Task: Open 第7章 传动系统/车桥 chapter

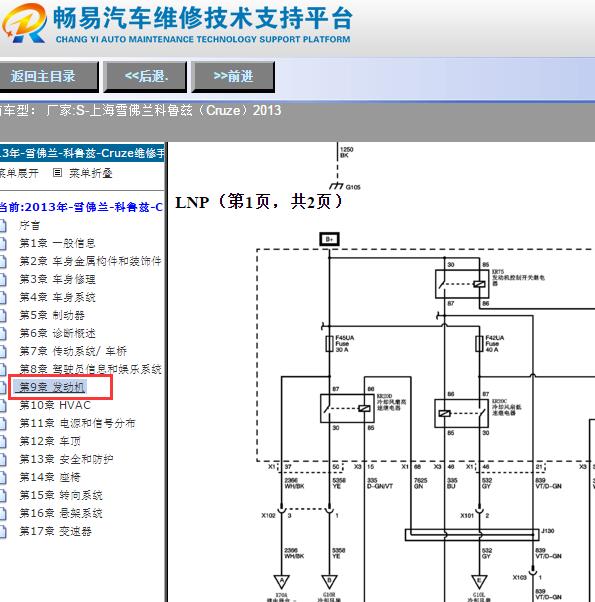Action: [x=73, y=351]
